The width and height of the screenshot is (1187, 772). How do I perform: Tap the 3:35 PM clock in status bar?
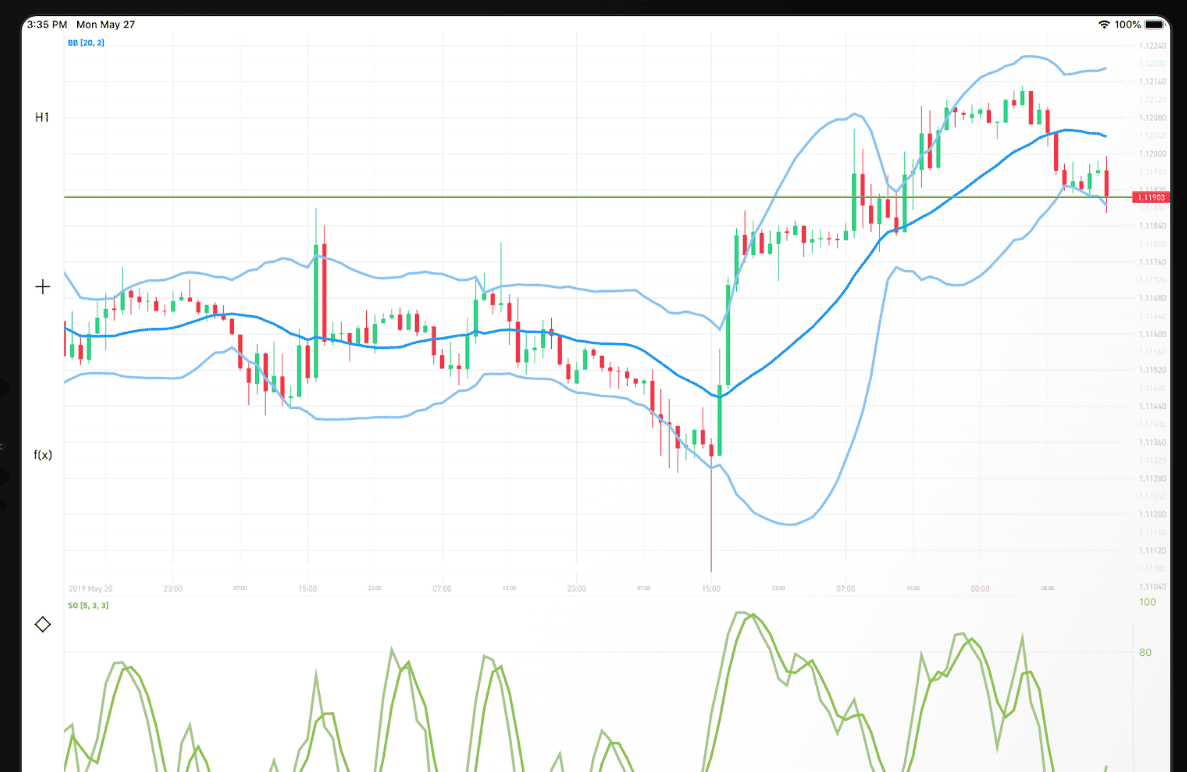(47, 24)
